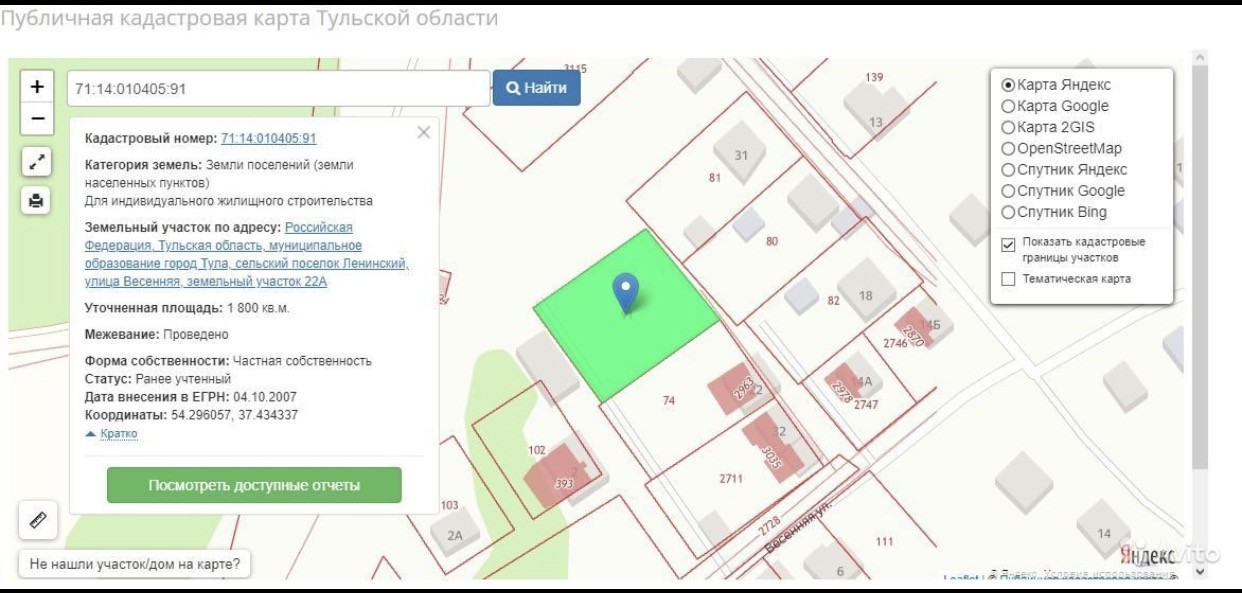The width and height of the screenshot is (1242, 593).
Task: Toggle fullscreen map view icon
Action: [x=37, y=161]
